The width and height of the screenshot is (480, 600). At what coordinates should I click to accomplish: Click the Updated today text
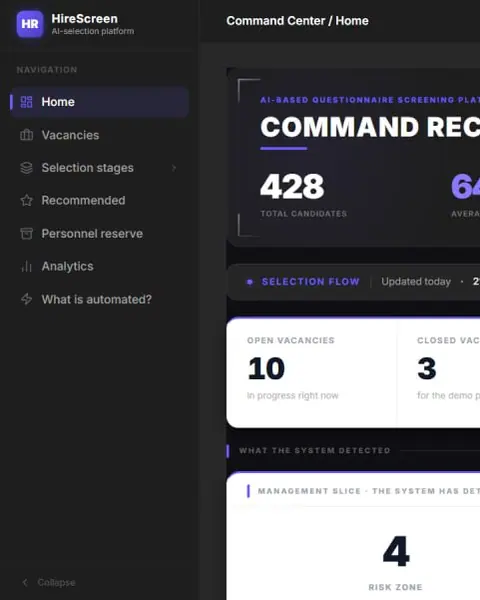pyautogui.click(x=416, y=282)
